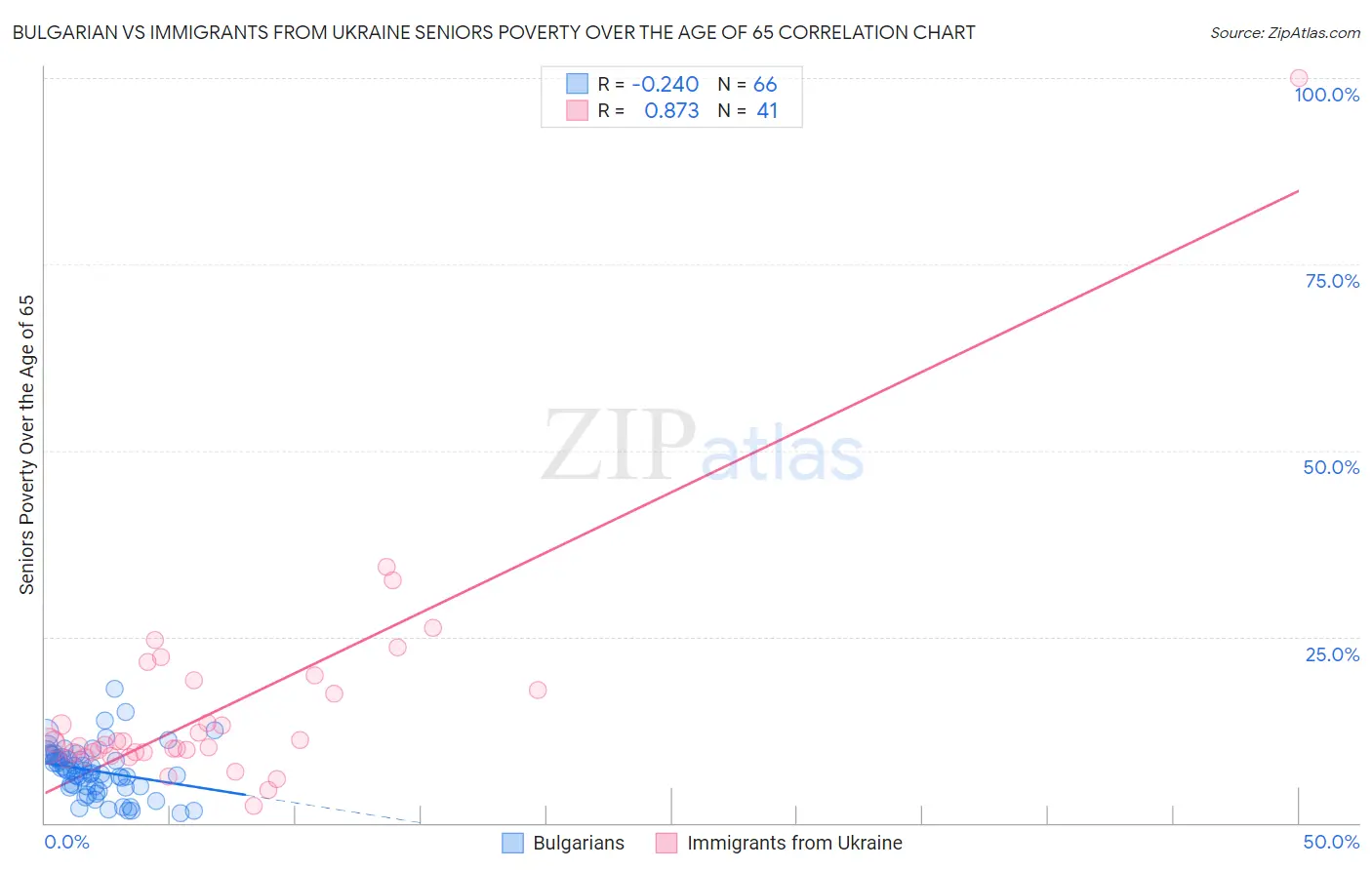Screen dimensions: 1372x870
Task: Click the blue Bulgarians legend swatch
Action: [x=513, y=844]
